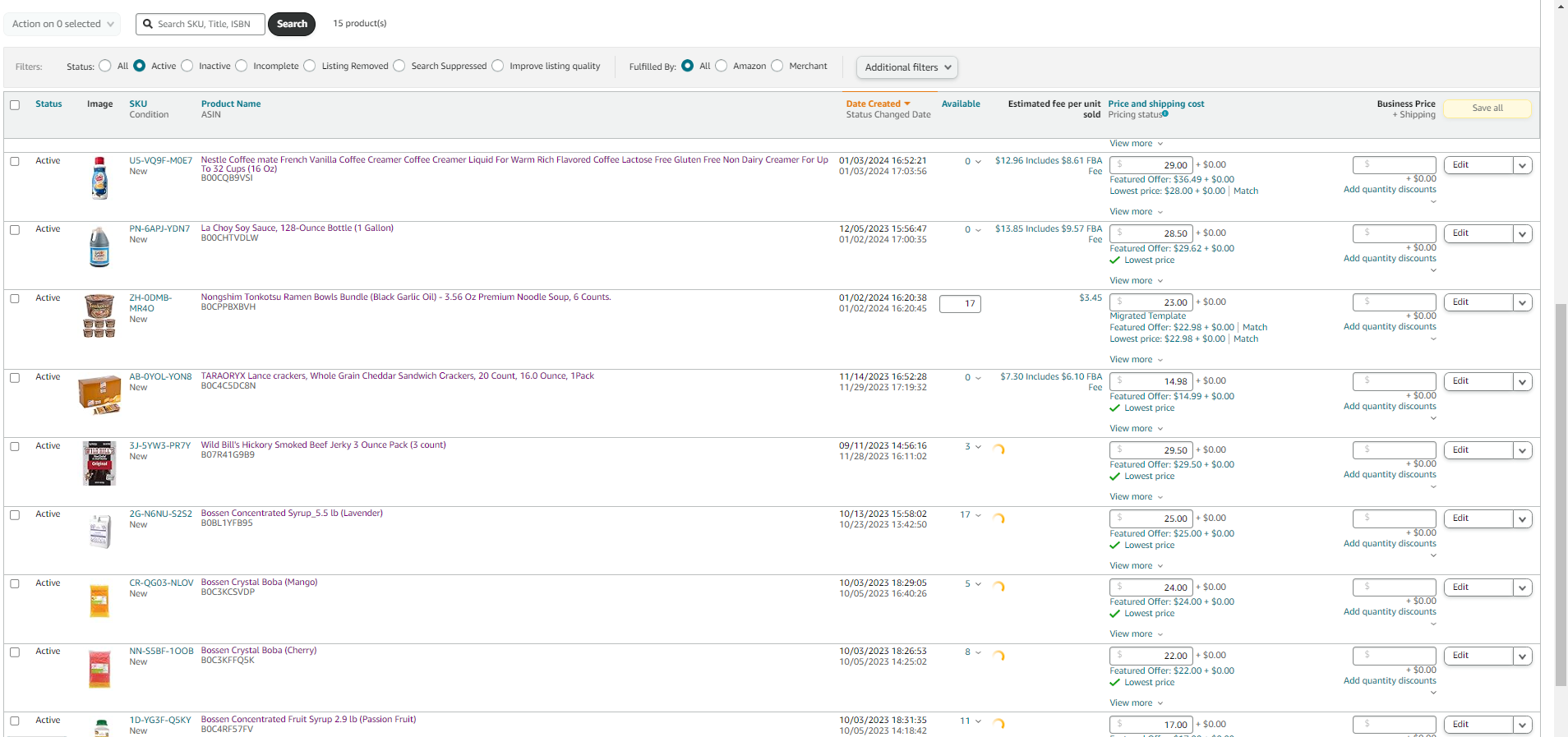The width and height of the screenshot is (1568, 737).
Task: Click the price field showing 28.50
Action: point(1151,233)
